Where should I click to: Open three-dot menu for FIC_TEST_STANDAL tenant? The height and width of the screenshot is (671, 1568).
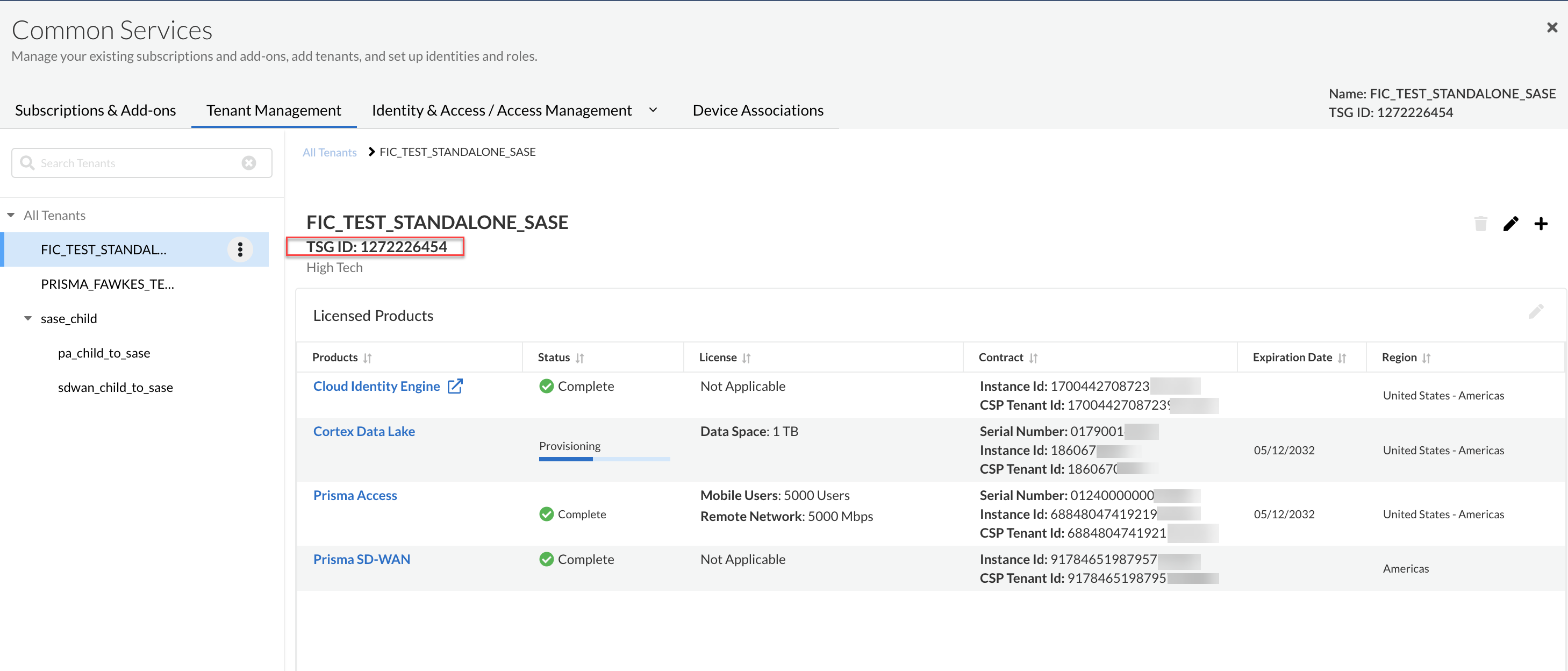(x=240, y=249)
